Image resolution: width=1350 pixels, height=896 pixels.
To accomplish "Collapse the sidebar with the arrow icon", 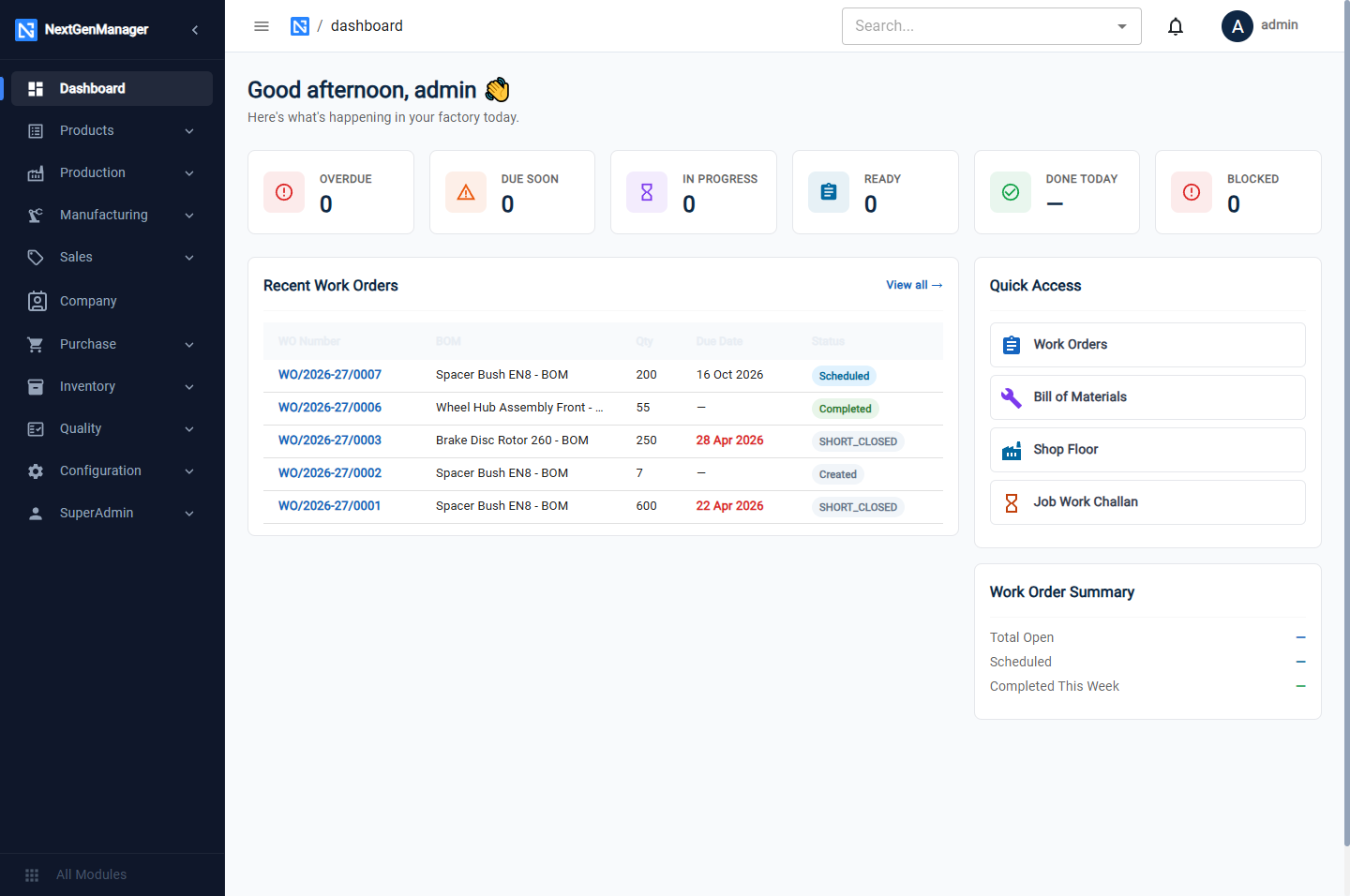I will 195,30.
